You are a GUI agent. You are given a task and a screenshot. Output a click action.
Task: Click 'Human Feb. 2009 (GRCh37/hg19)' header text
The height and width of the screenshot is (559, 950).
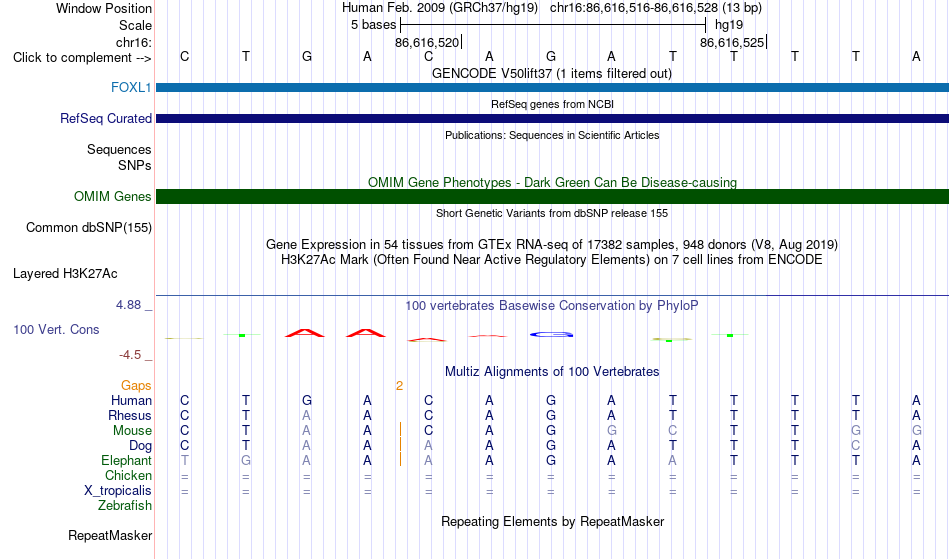pyautogui.click(x=440, y=8)
